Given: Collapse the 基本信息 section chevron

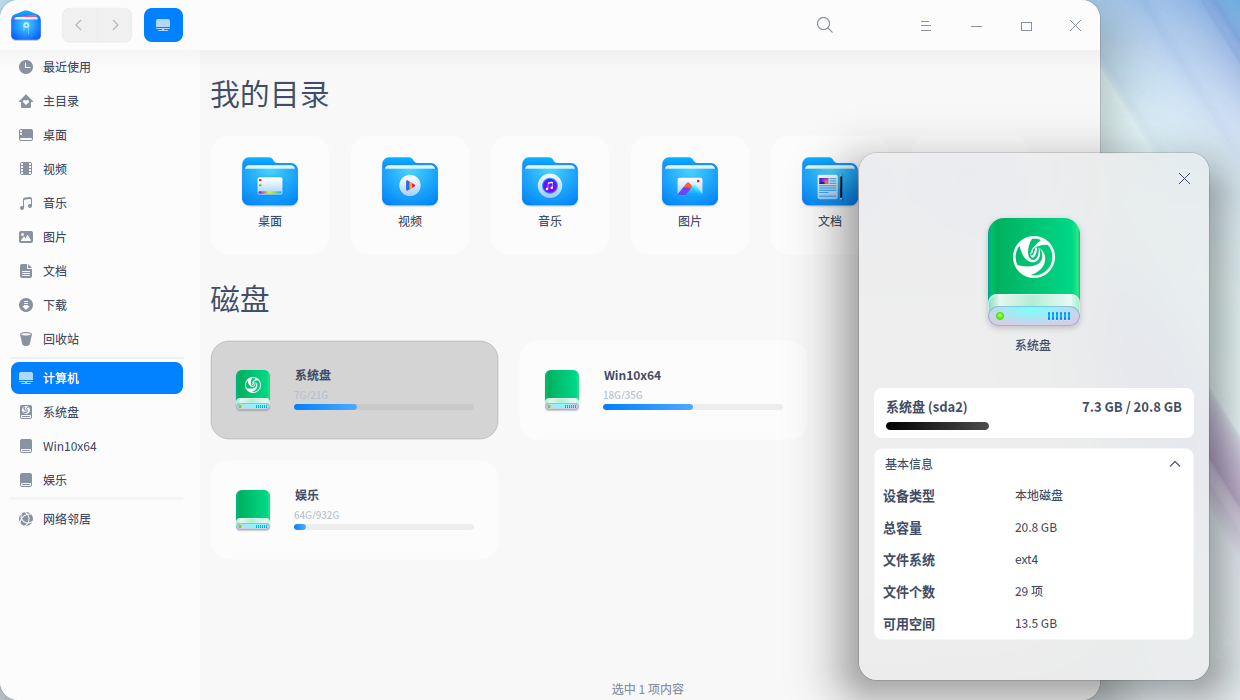Looking at the screenshot, I should click(1175, 464).
